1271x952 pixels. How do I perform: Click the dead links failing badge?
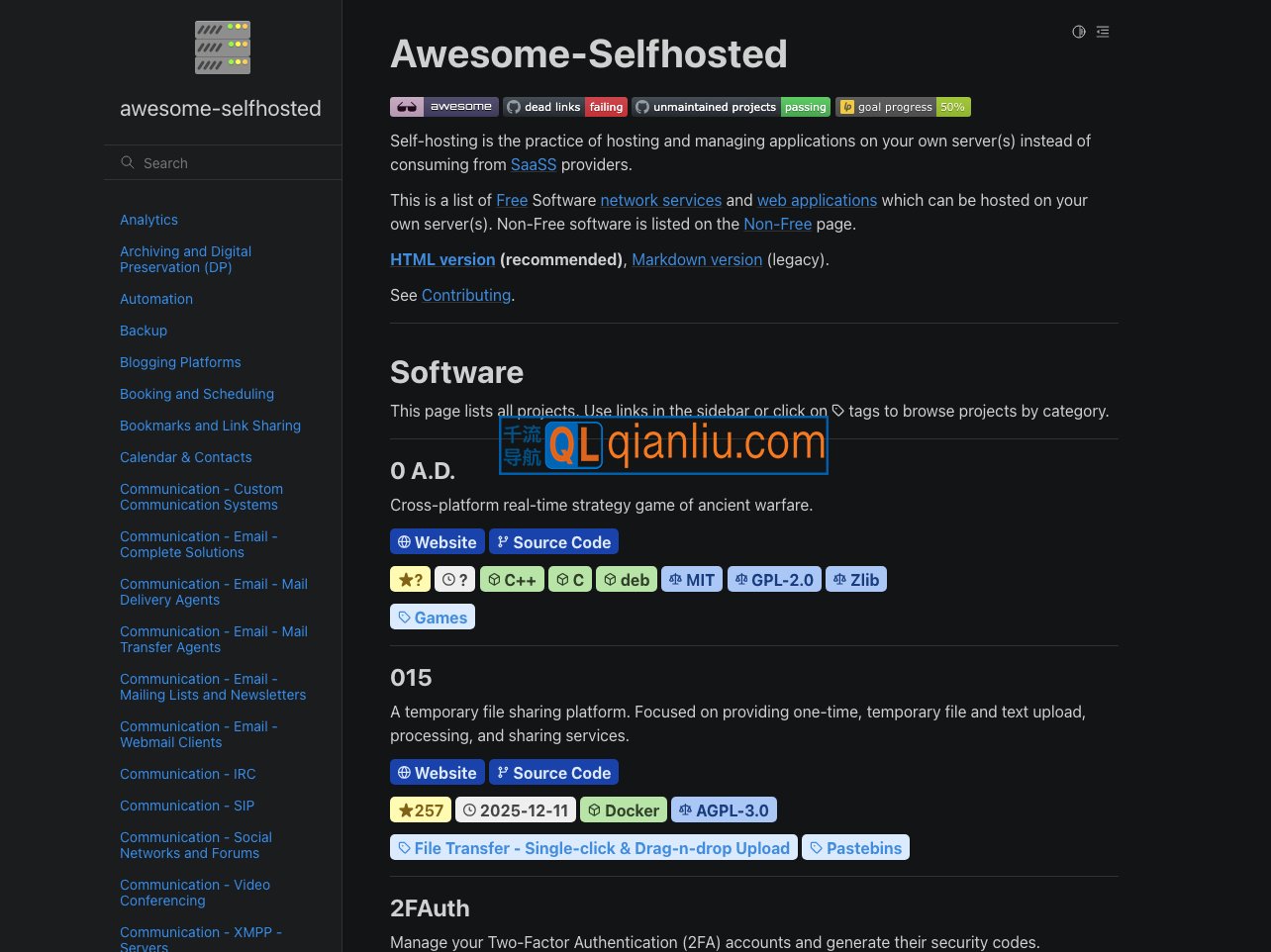[565, 106]
